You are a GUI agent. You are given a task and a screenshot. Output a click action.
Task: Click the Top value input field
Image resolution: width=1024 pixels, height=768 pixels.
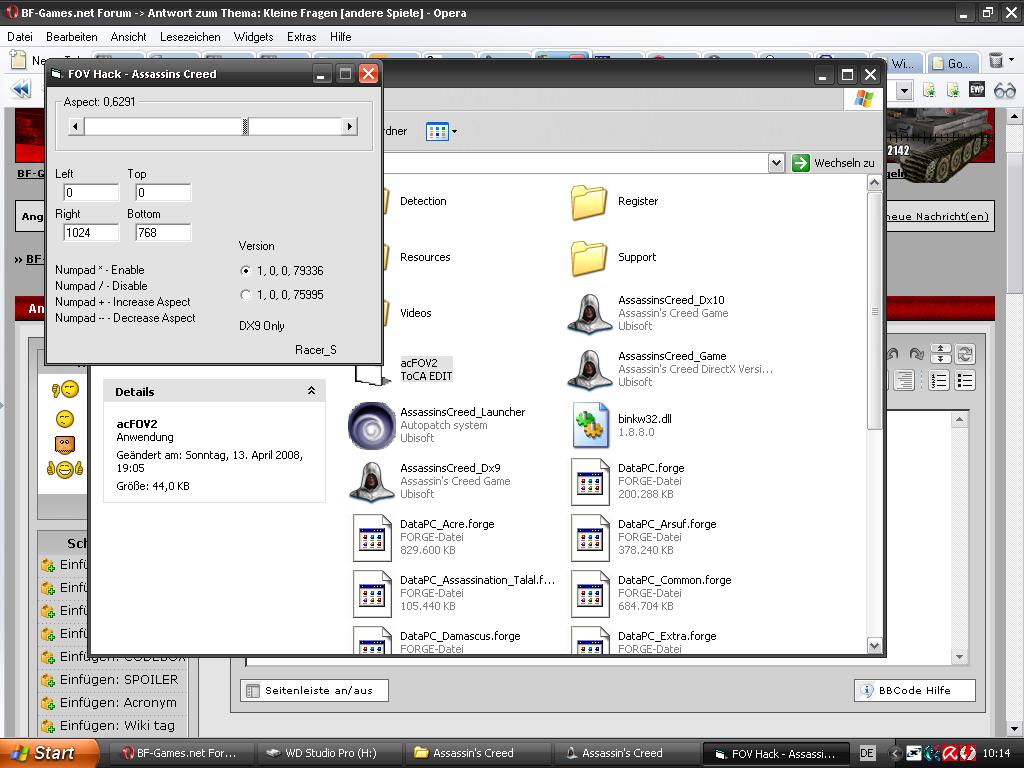click(163, 193)
